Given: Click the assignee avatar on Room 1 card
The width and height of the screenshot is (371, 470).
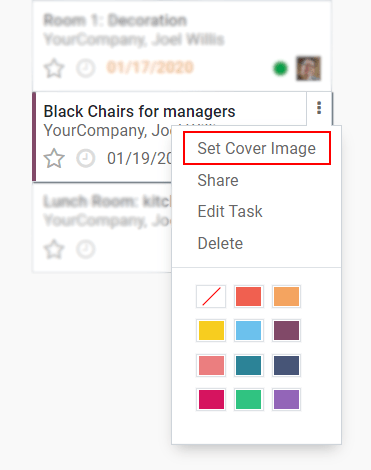Looking at the screenshot, I should 309,68.
